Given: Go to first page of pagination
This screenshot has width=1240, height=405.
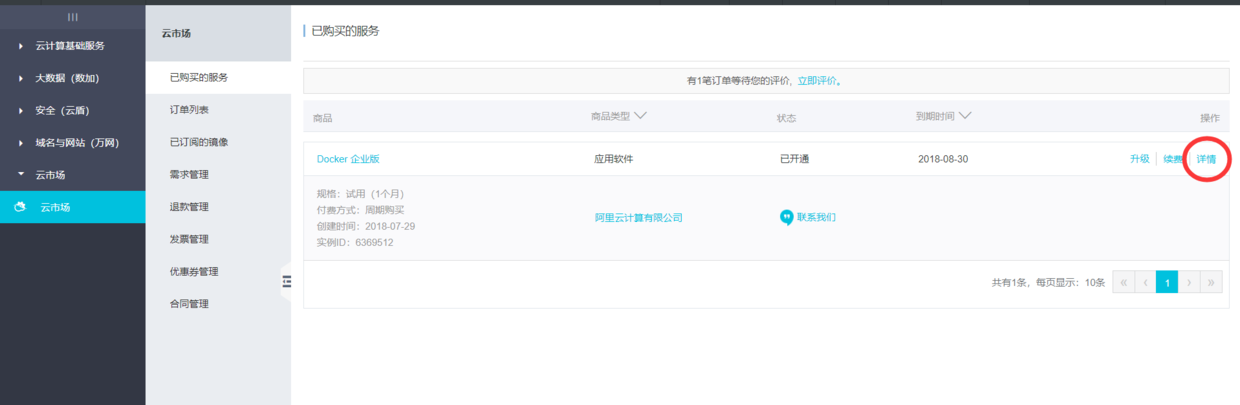Looking at the screenshot, I should point(1123,283).
